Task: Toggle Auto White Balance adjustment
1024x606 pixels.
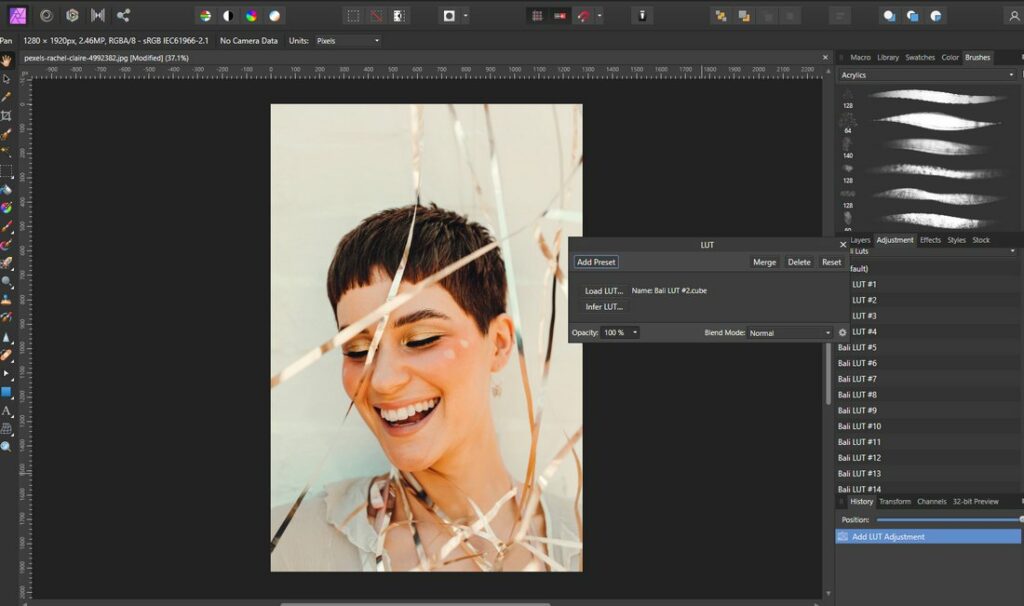Action: 275,15
